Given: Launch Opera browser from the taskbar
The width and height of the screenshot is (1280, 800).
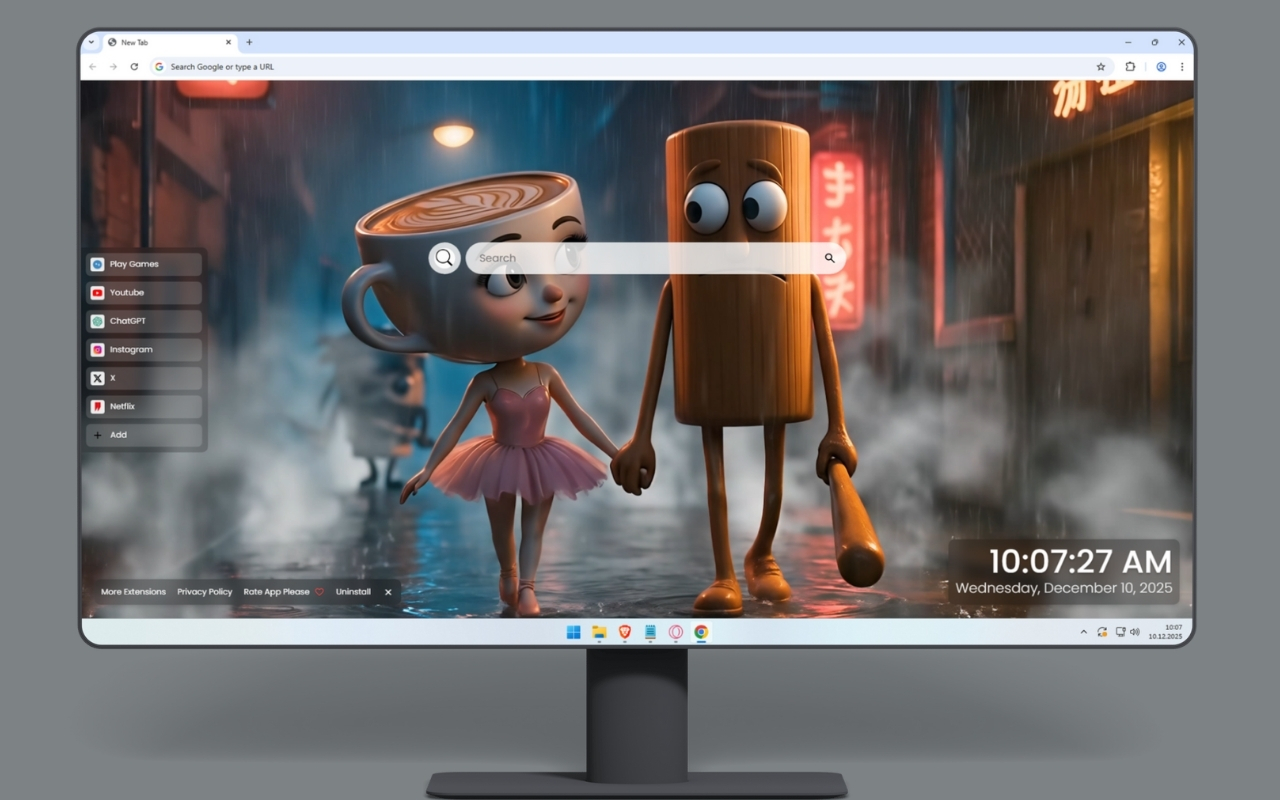Looking at the screenshot, I should point(676,632).
